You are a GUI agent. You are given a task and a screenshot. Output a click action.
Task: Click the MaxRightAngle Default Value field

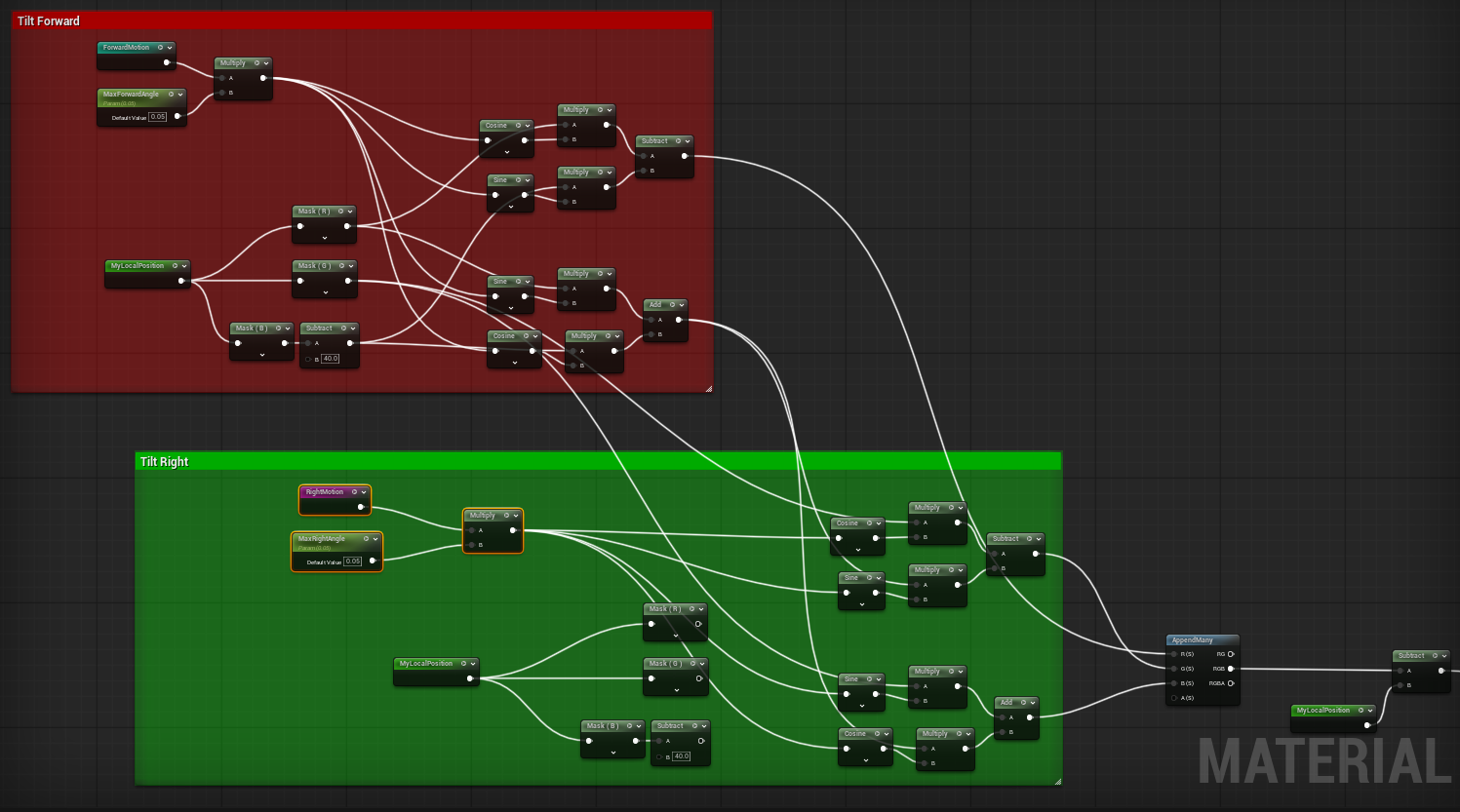(352, 561)
